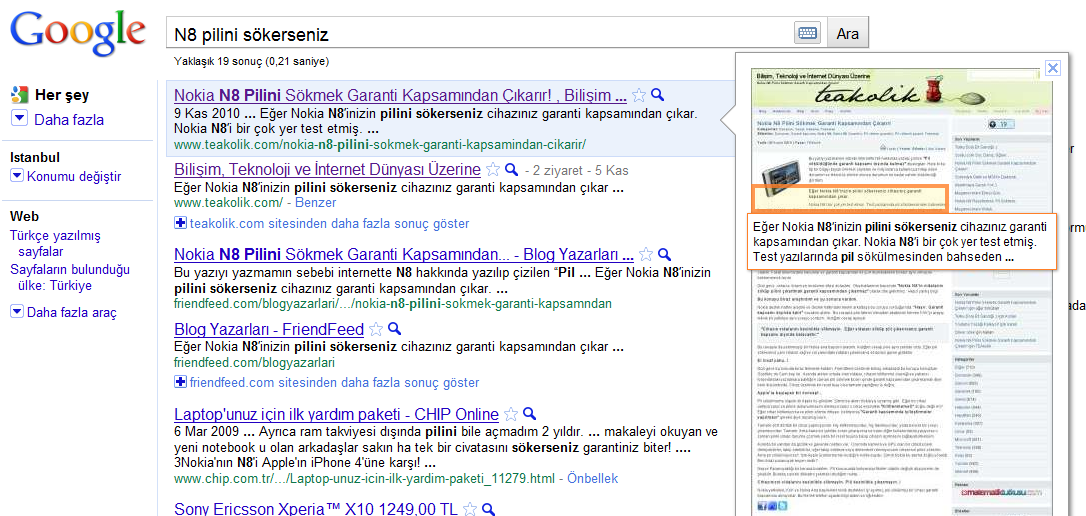
Task: Open preview magnifier for N8 Pilini Blog Yazarları result
Action: (x=665, y=253)
